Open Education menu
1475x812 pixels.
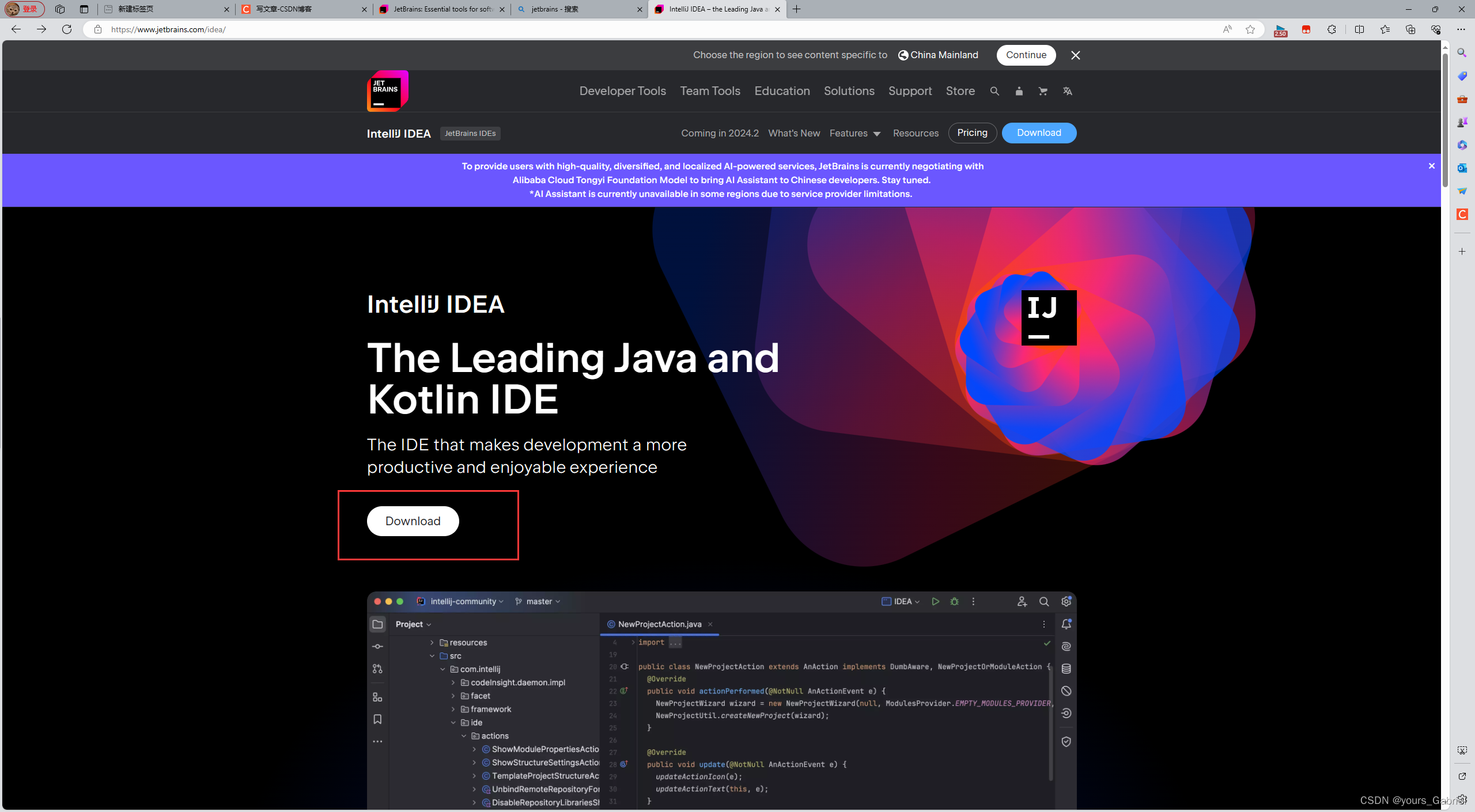tap(782, 91)
